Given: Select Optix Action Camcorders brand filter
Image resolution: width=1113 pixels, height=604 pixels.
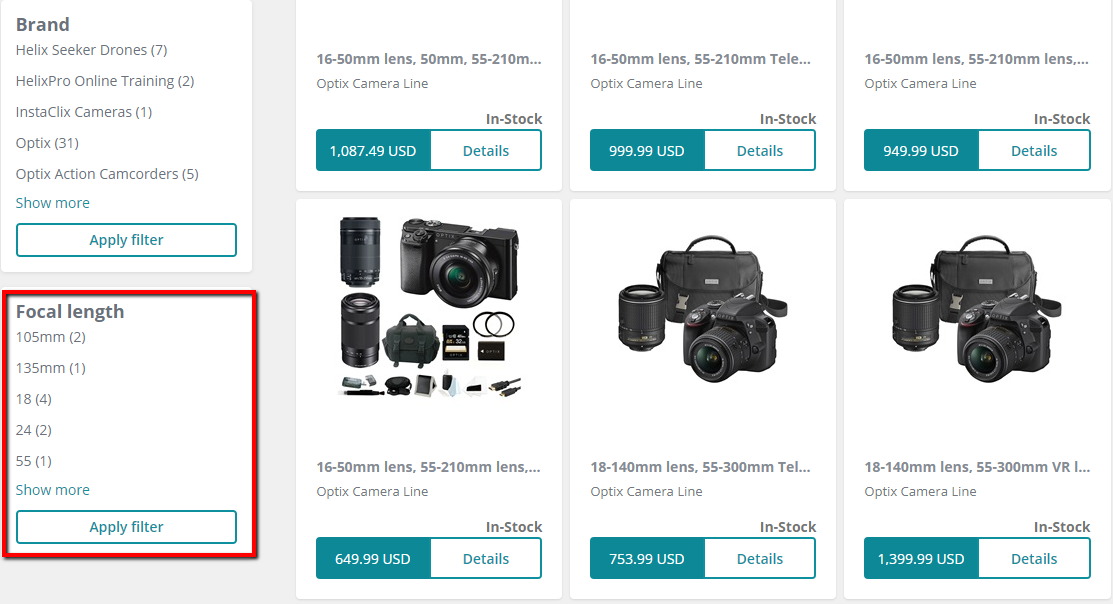Looking at the screenshot, I should click(x=107, y=174).
